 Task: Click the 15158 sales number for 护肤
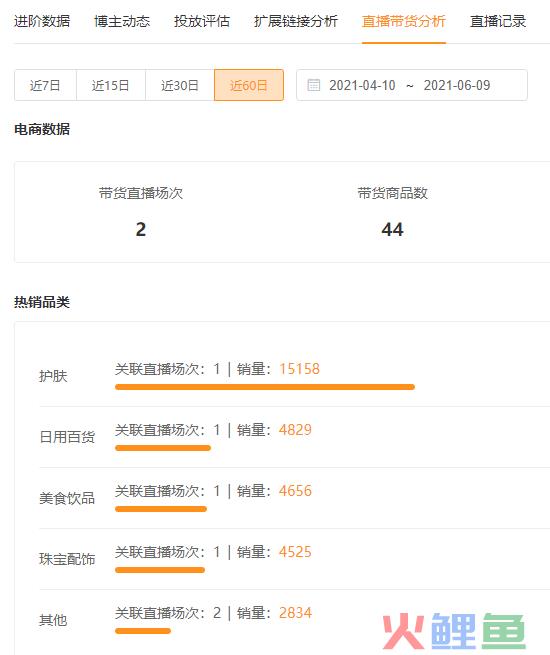point(299,369)
